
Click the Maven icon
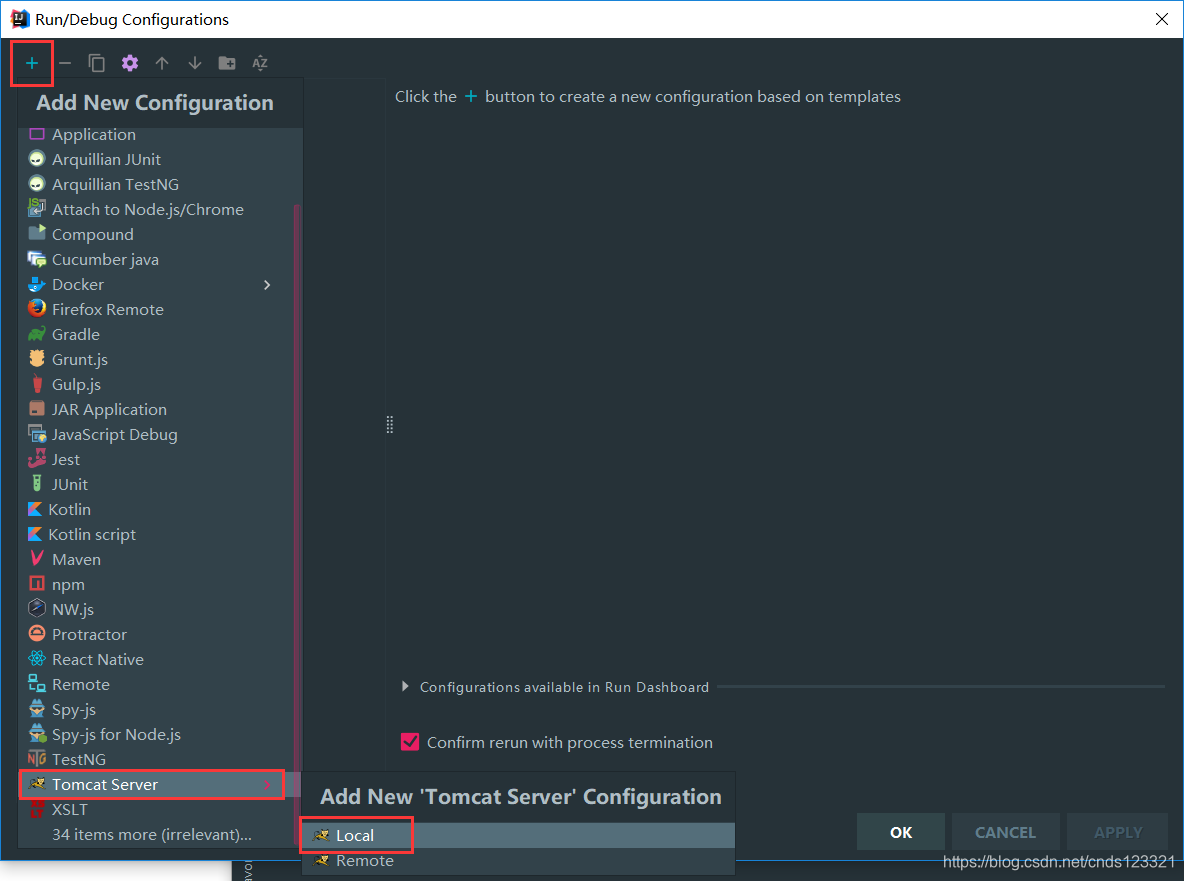click(36, 559)
